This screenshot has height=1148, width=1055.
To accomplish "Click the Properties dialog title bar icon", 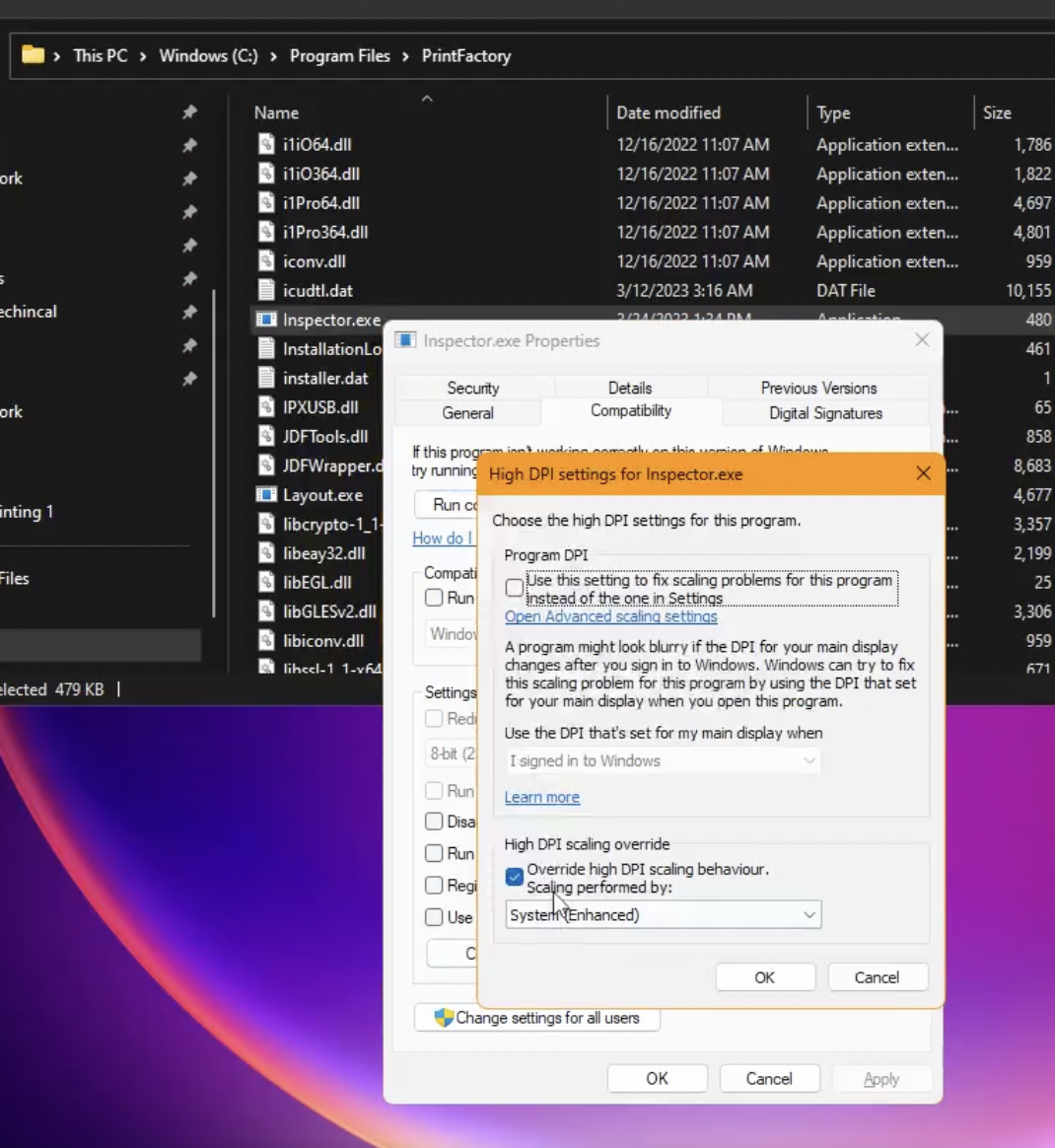I will [405, 340].
